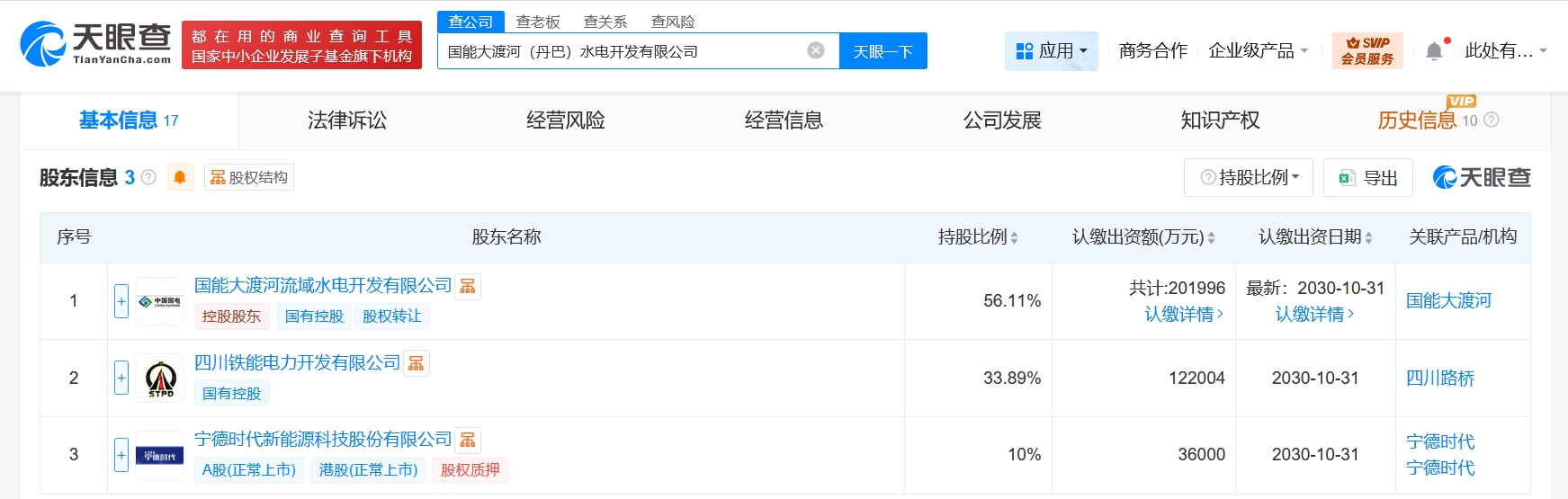This screenshot has width=1568, height=499.
Task: Open the notification bell in the header
Action: coord(1434,51)
